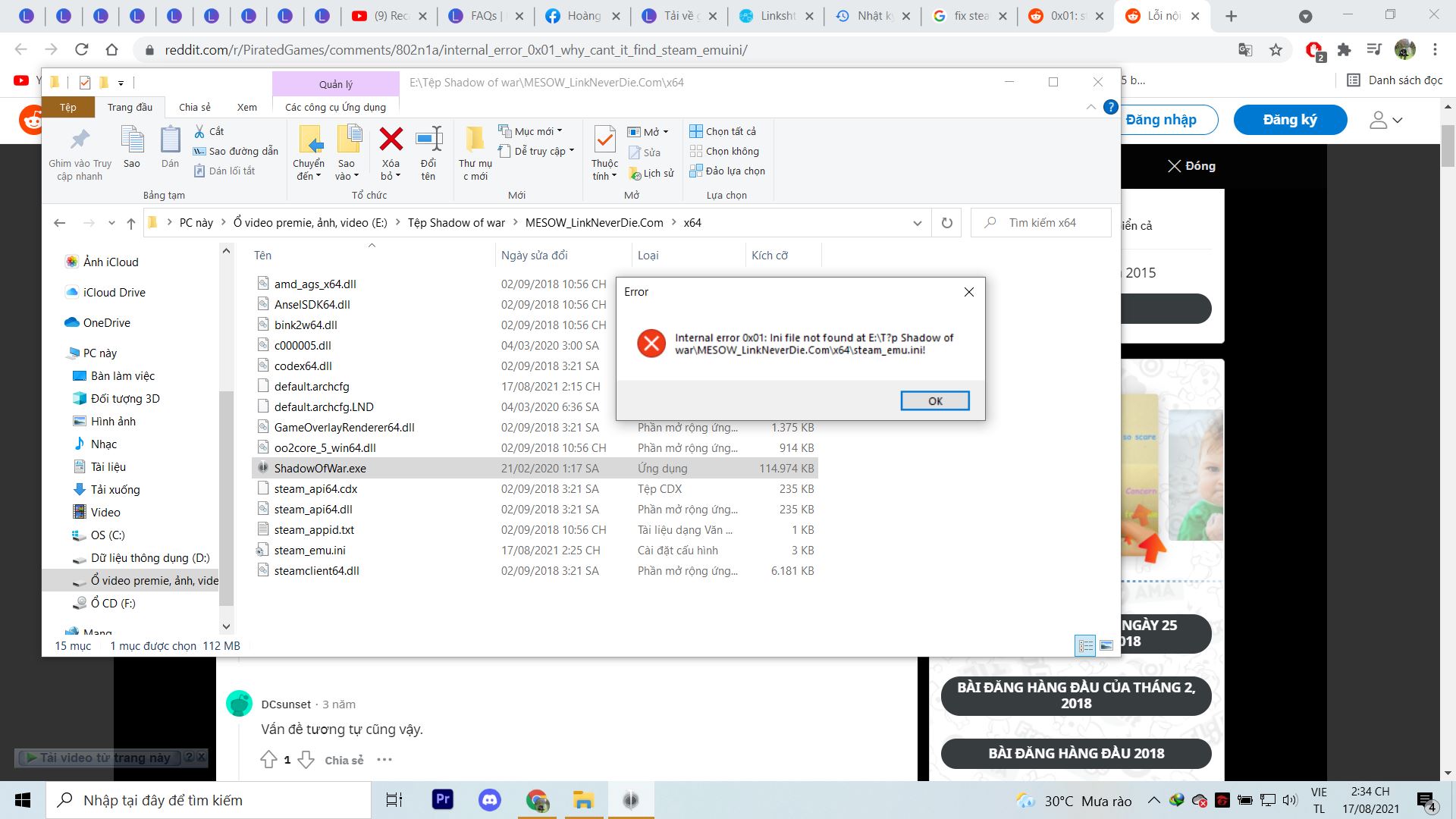The width and height of the screenshot is (1456, 819).
Task: Switch to large thumbnails view icon
Action: tap(1106, 646)
